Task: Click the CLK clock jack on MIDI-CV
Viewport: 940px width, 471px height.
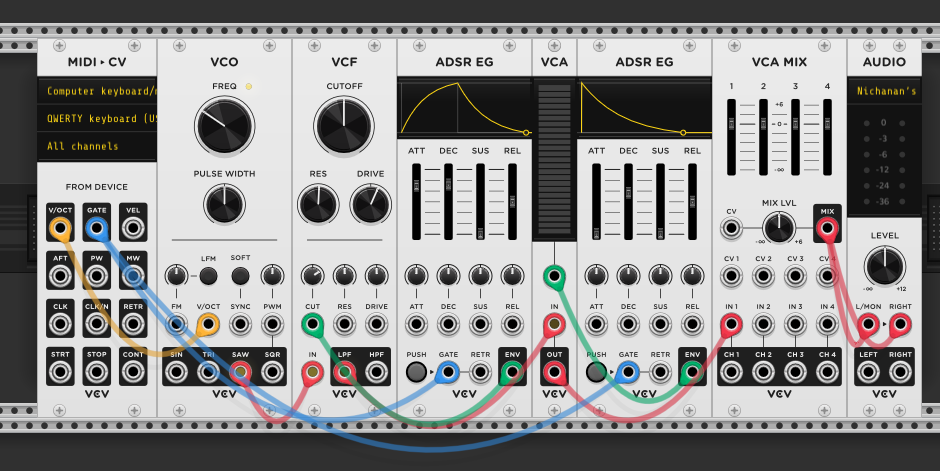Action: 61,324
